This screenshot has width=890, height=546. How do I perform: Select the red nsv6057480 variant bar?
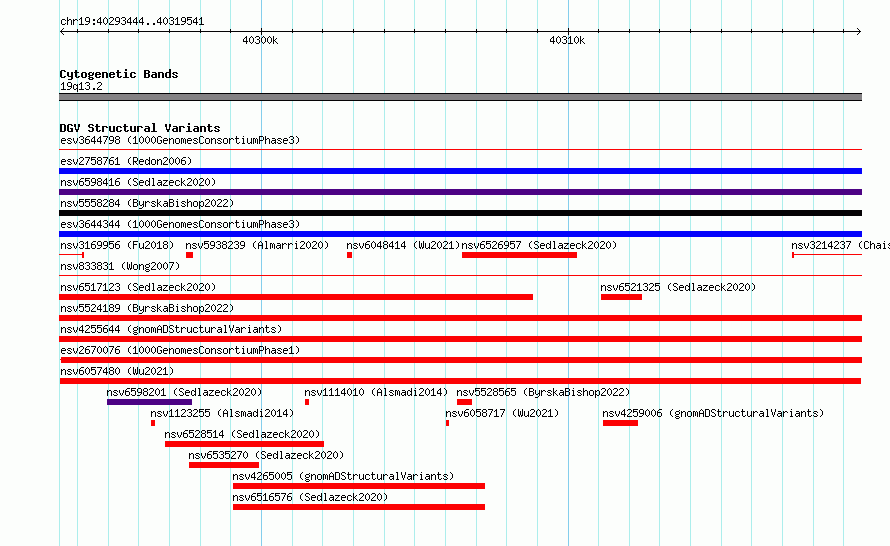tap(460, 381)
